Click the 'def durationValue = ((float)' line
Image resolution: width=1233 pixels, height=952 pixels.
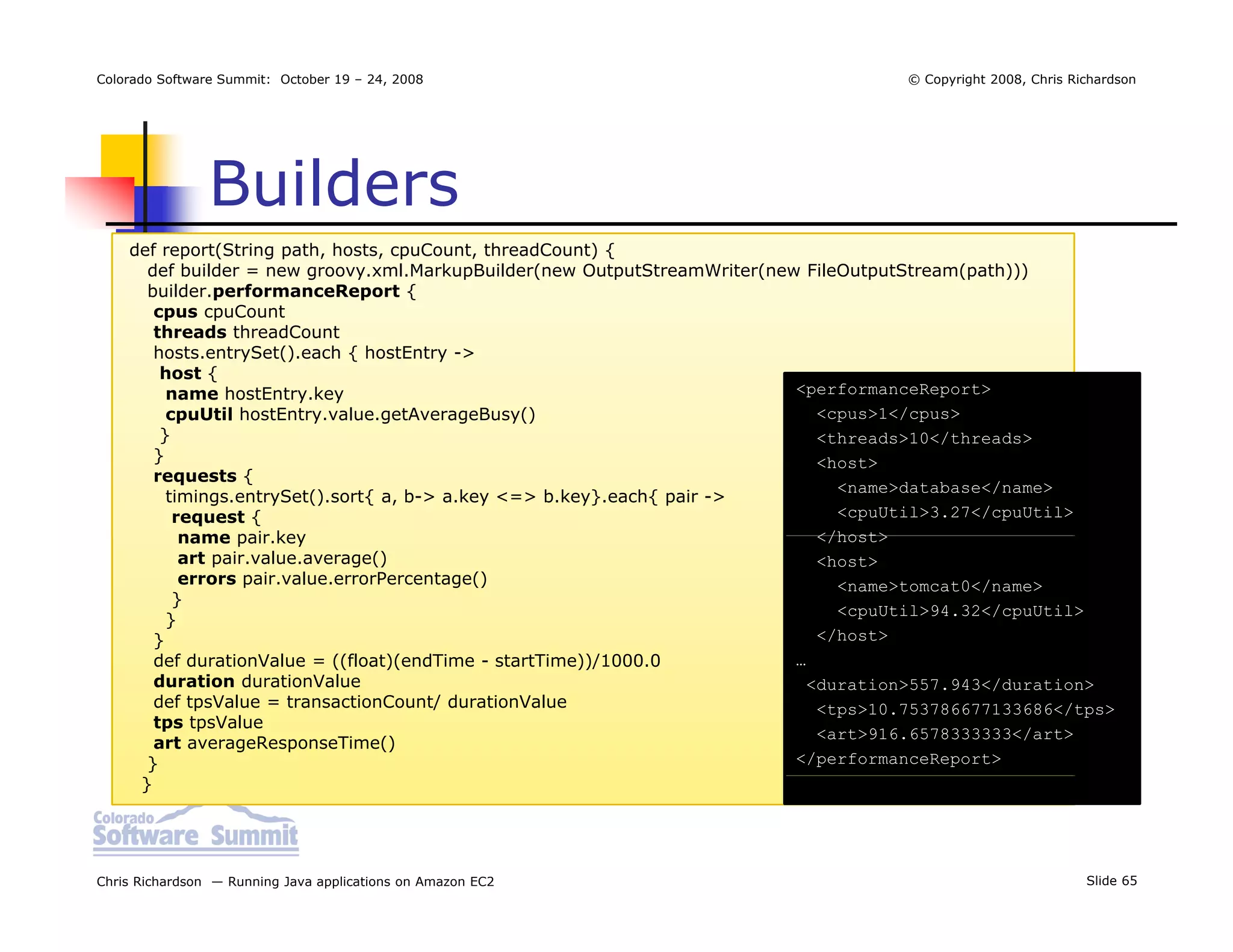(407, 661)
